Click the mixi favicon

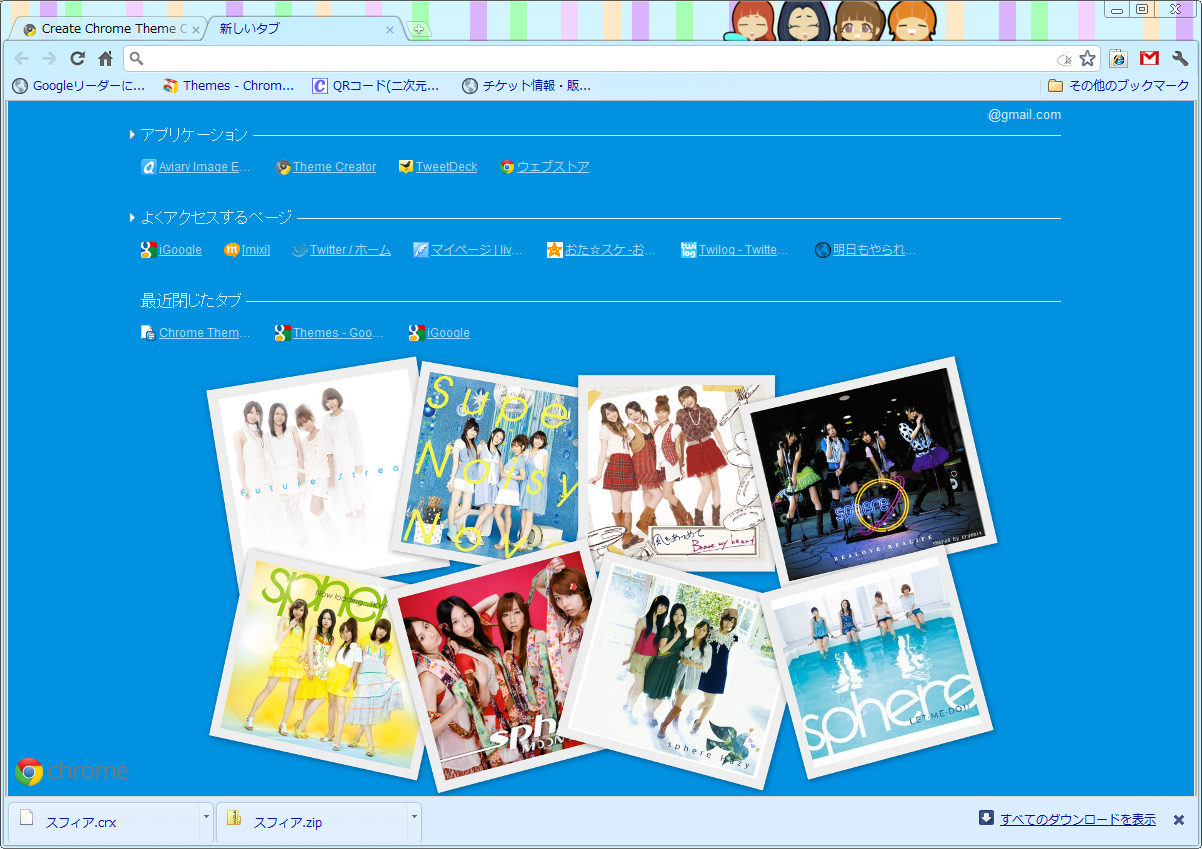[231, 250]
